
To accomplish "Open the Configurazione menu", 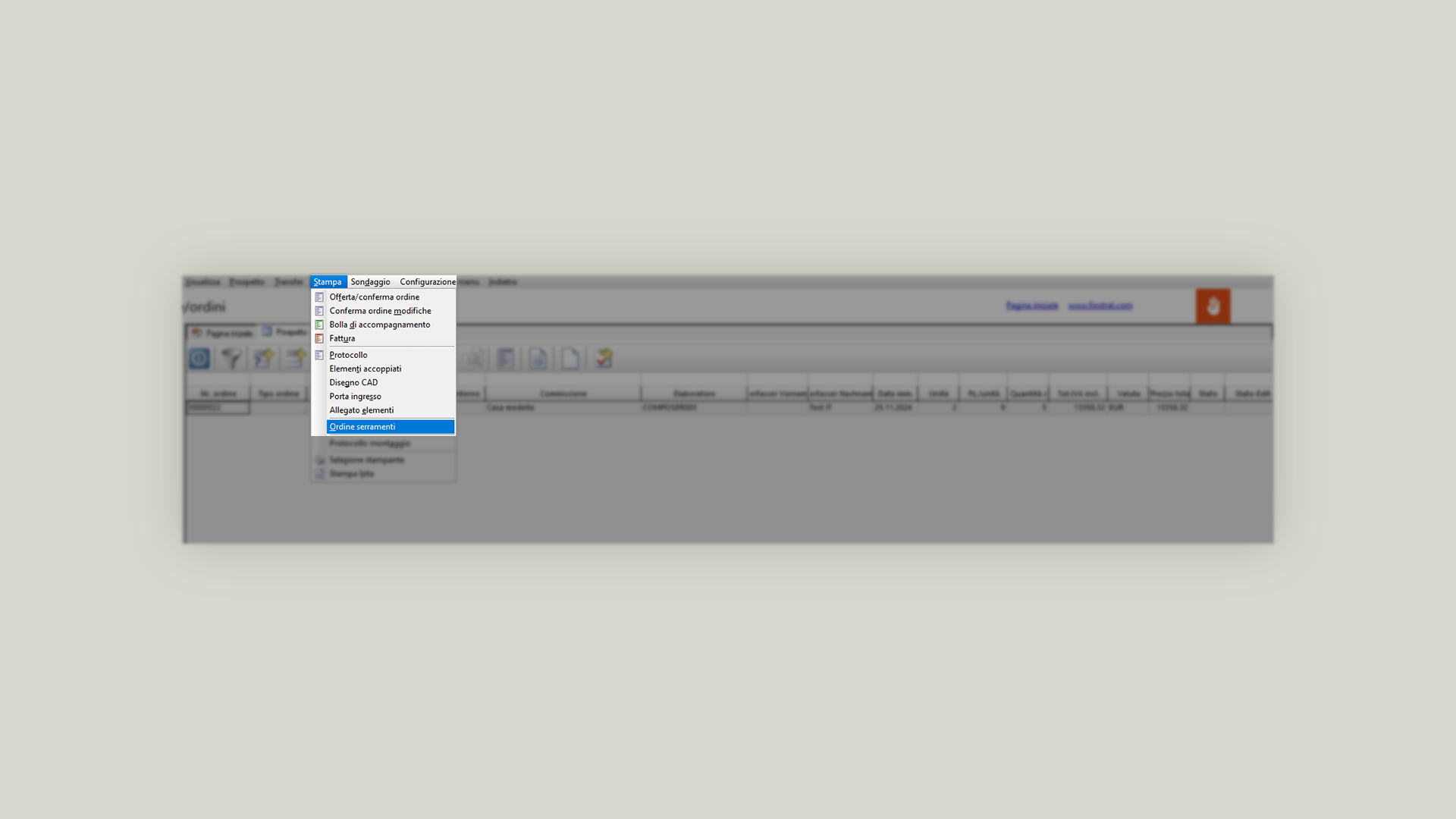I will [428, 282].
